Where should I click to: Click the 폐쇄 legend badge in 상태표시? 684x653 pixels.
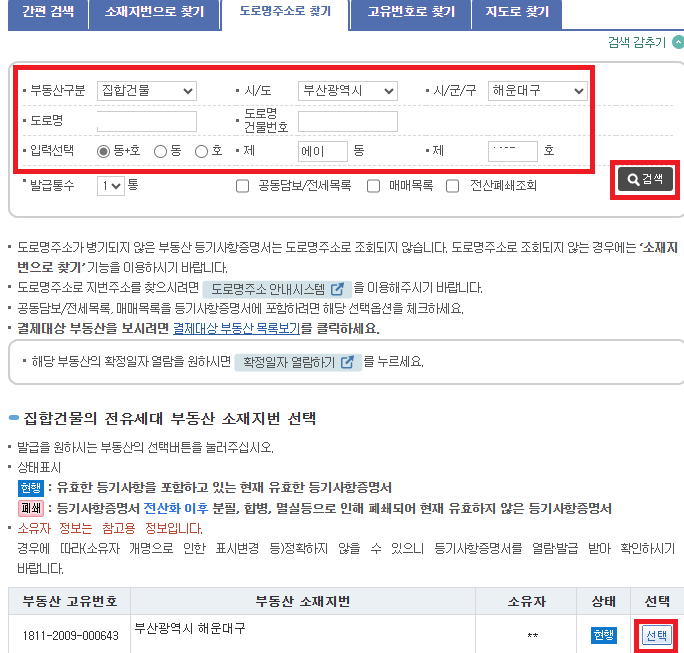click(x=31, y=508)
